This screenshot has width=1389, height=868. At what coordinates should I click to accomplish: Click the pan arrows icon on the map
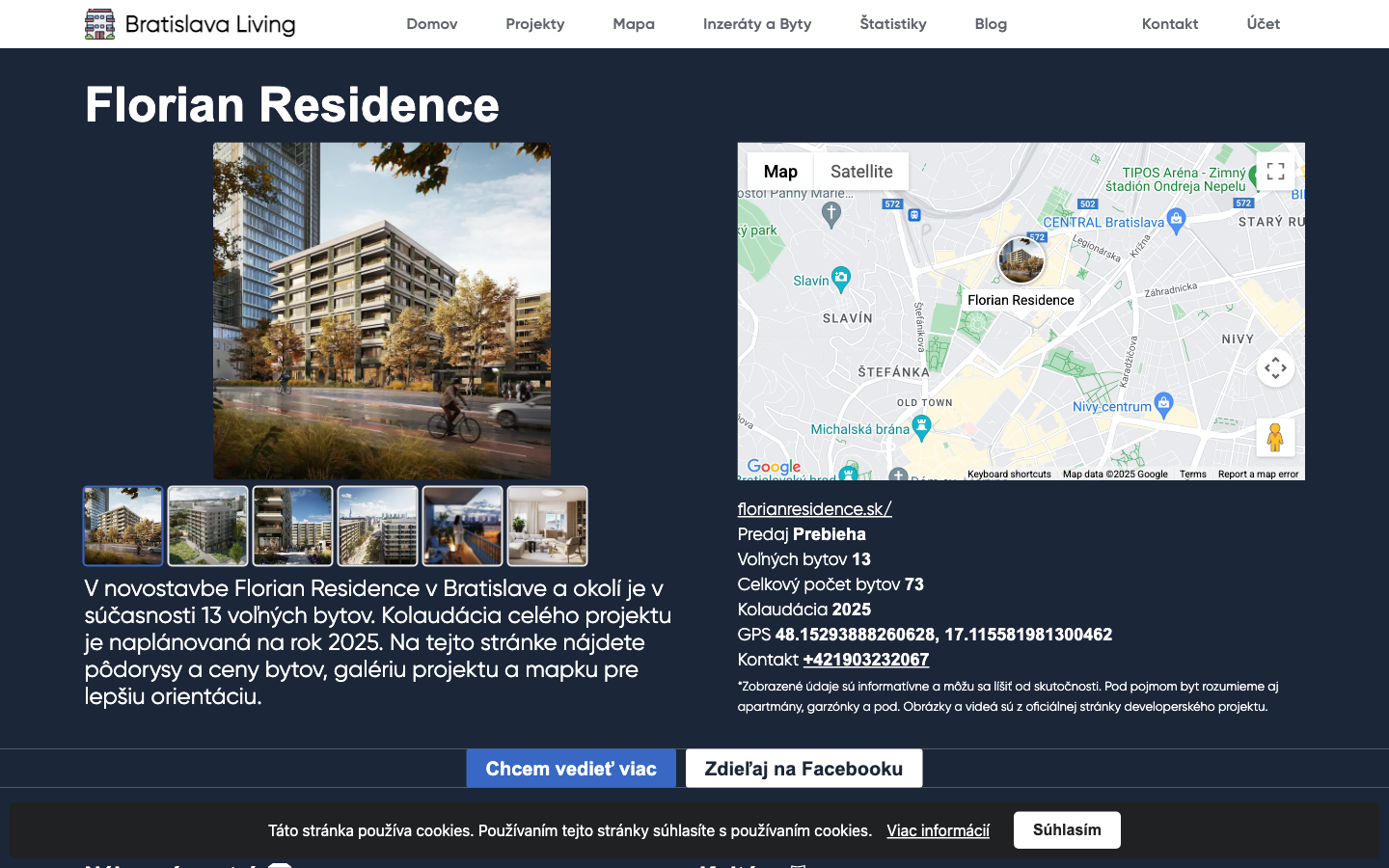[x=1275, y=367]
